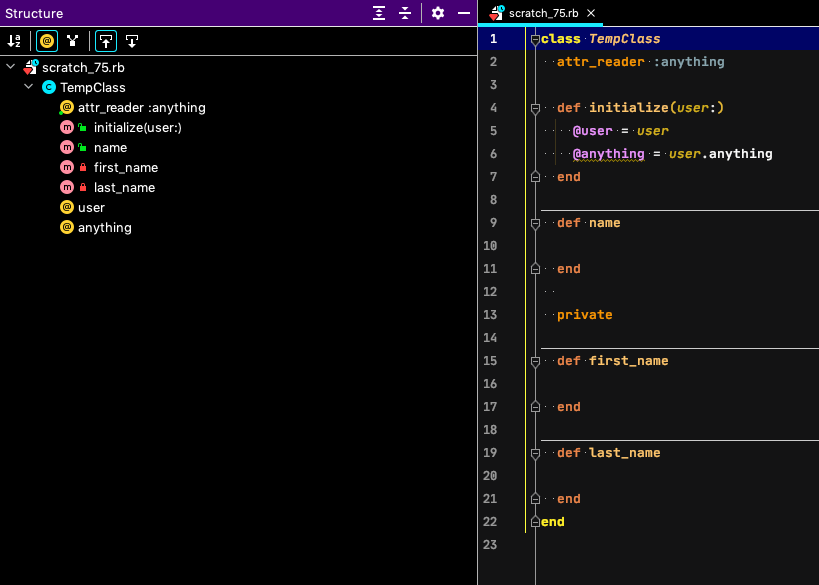Select user field in structure tree
The image size is (819, 585).
pyautogui.click(x=91, y=208)
